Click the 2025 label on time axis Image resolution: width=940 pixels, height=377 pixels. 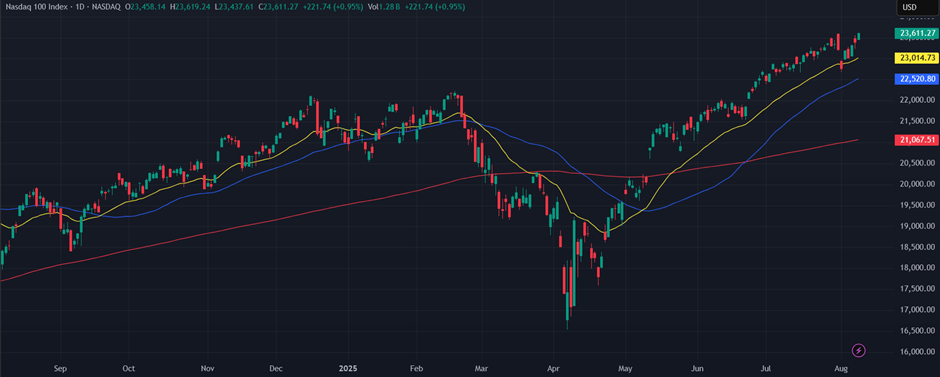point(348,369)
